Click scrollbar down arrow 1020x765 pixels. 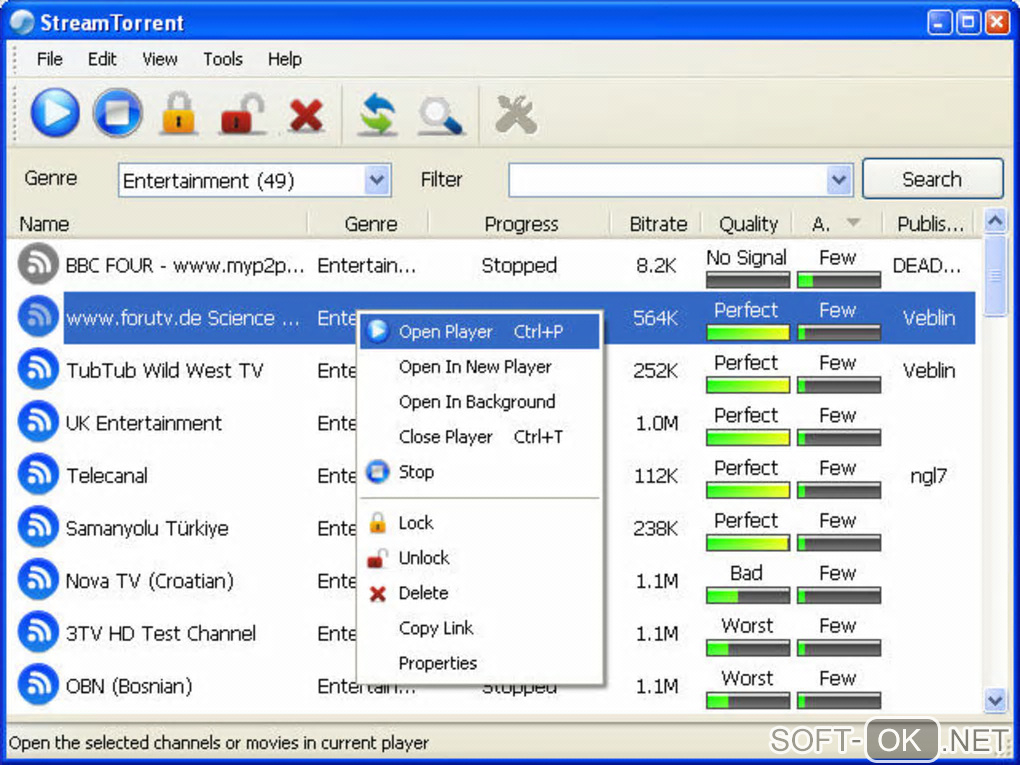[x=995, y=700]
